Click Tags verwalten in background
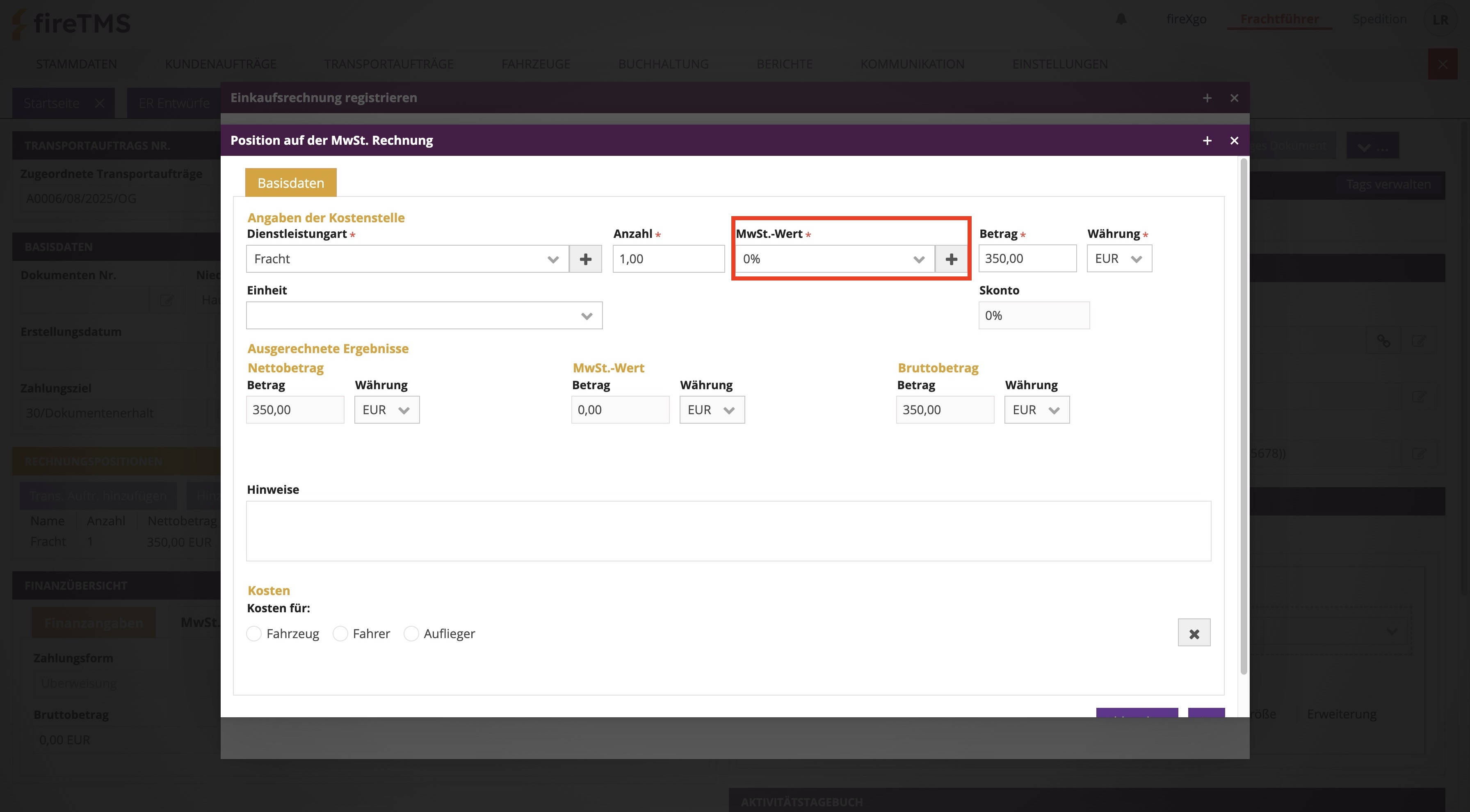 [x=1388, y=184]
